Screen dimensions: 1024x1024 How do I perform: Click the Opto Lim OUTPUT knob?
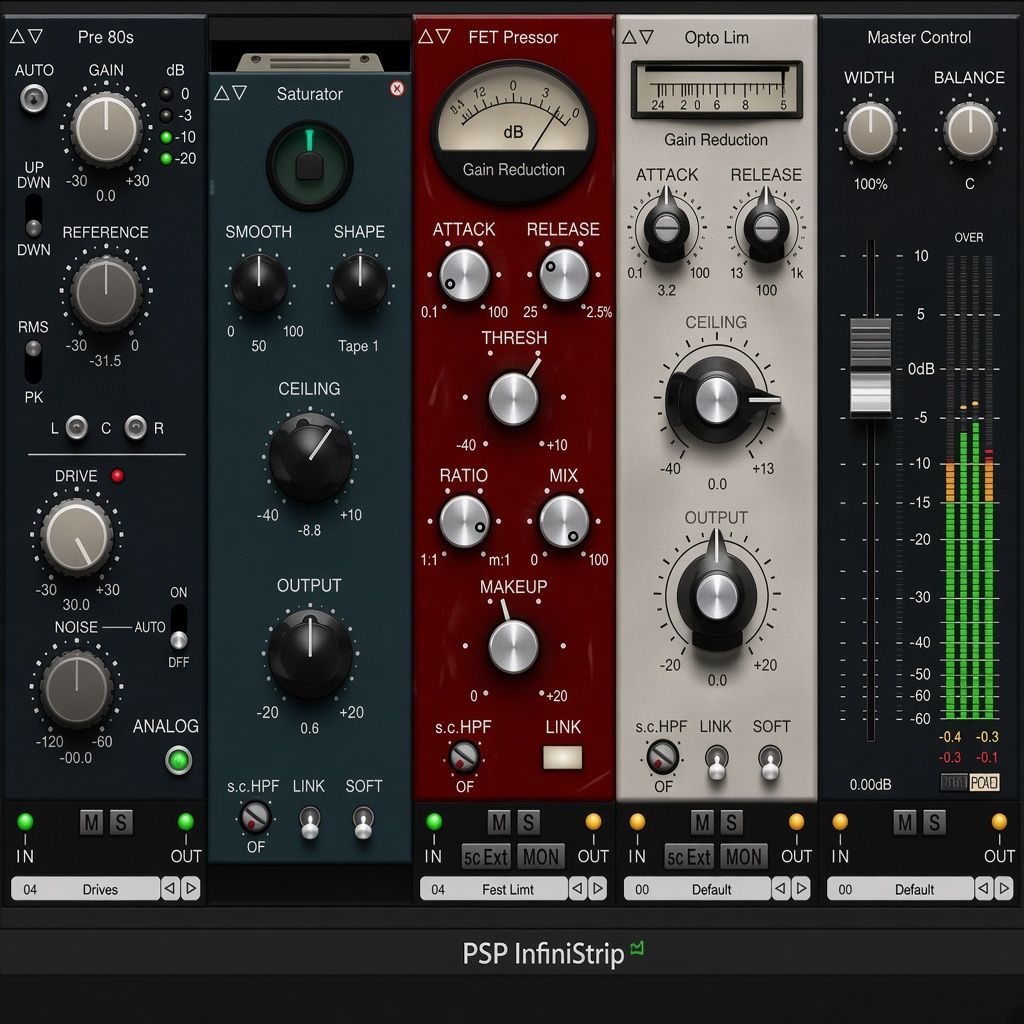pos(716,594)
